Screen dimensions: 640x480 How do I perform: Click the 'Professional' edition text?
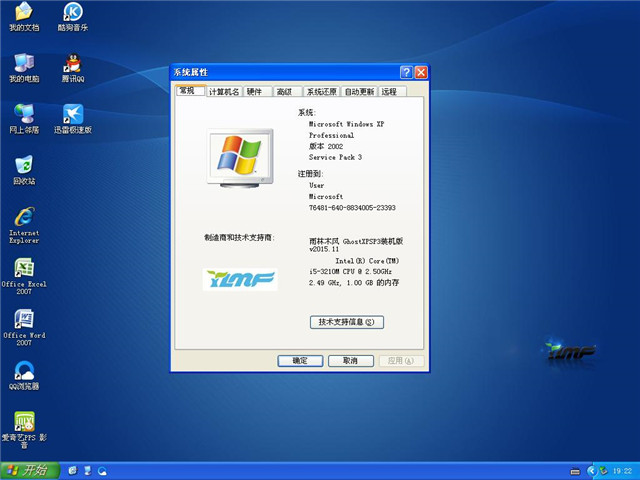point(331,135)
